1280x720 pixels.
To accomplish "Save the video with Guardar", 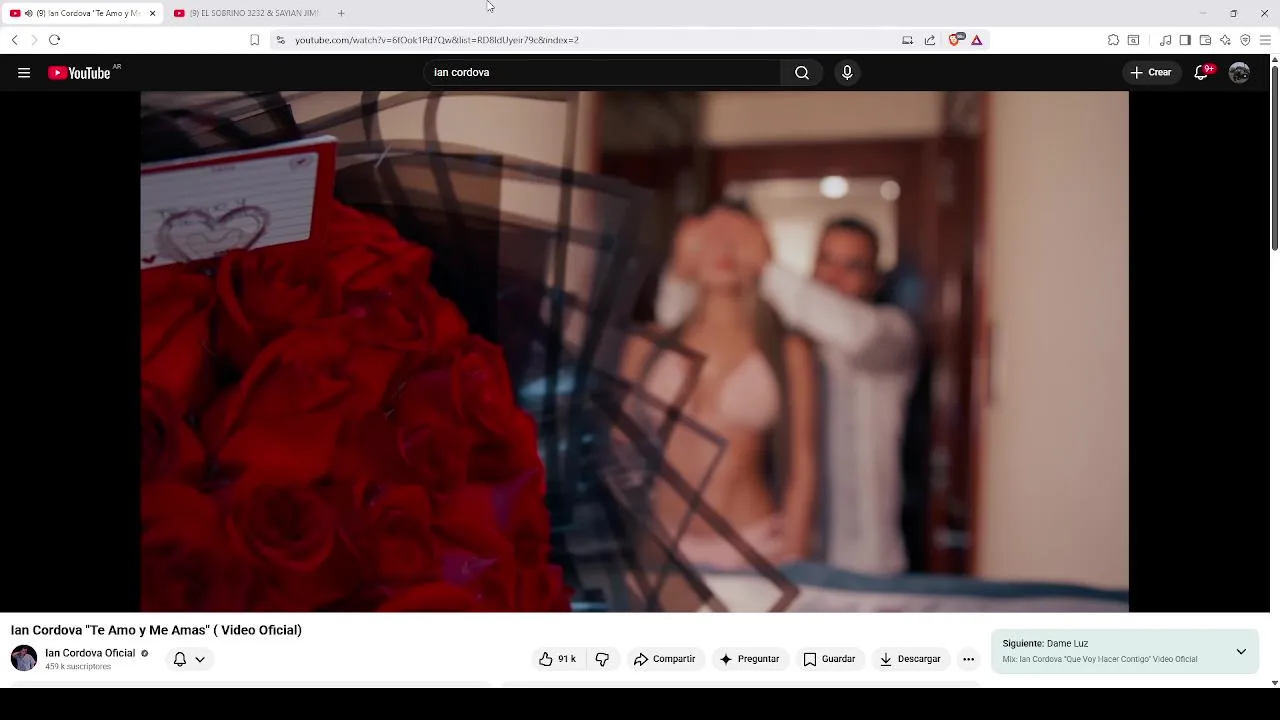I will 829,659.
